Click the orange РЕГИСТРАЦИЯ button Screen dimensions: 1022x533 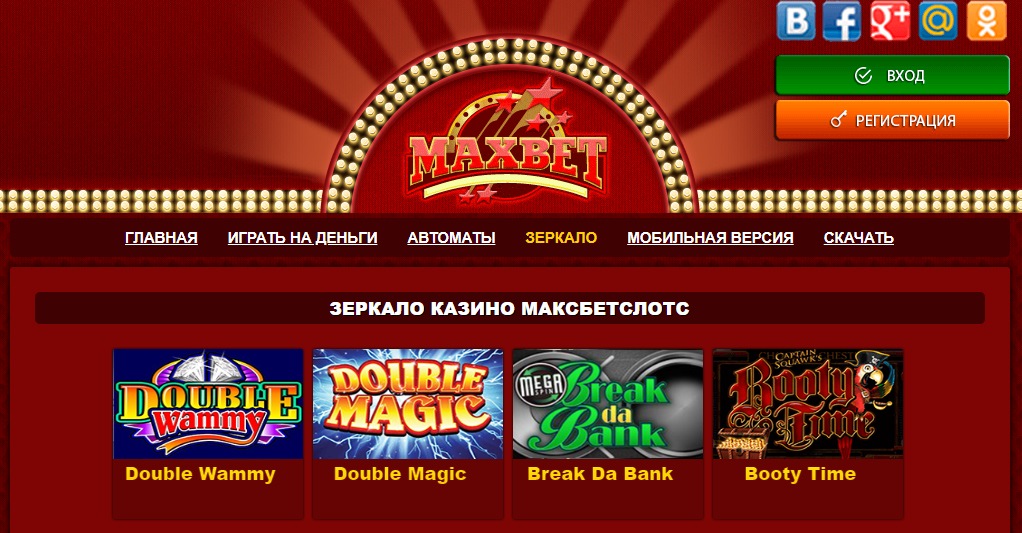coord(892,120)
